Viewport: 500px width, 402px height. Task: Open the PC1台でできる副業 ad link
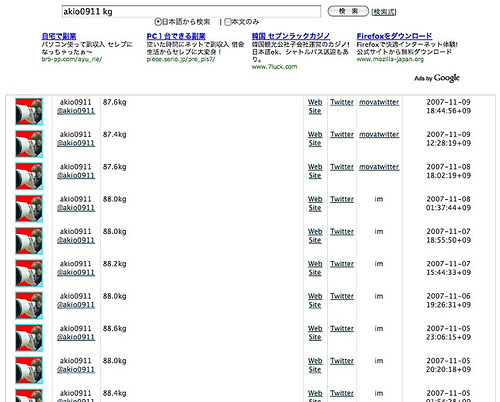point(176,36)
